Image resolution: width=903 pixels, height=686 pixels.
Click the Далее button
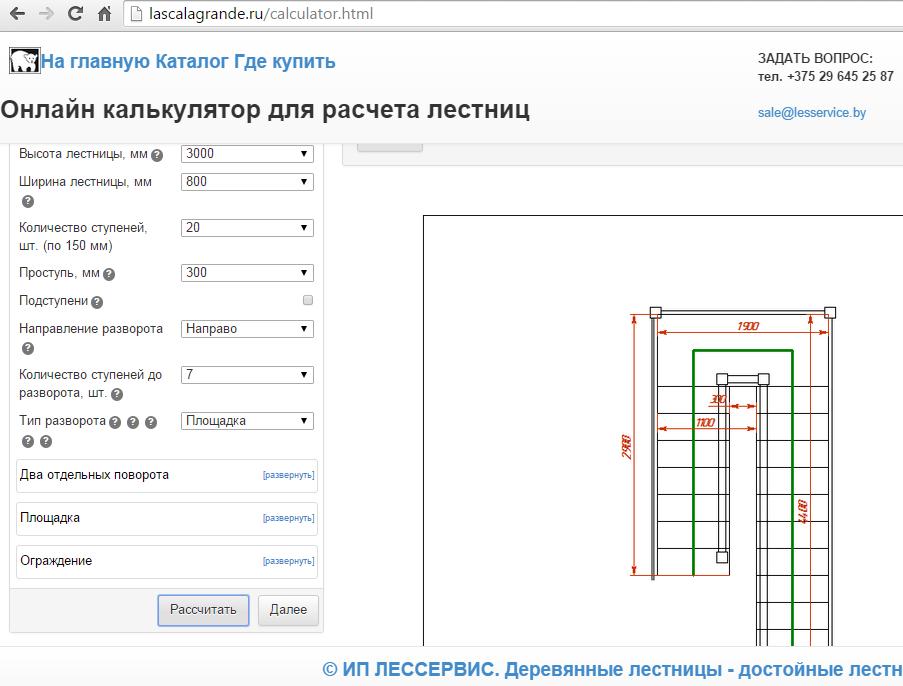coord(288,610)
